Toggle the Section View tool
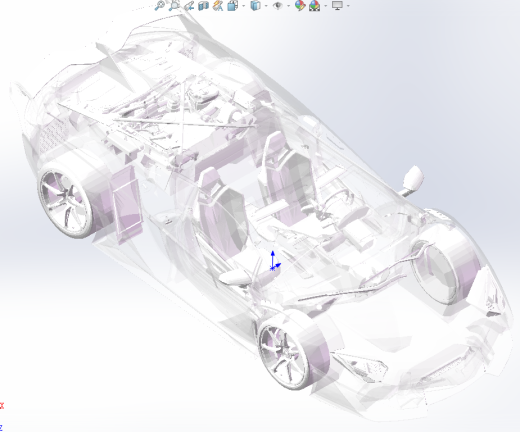The width and height of the screenshot is (520, 432). tap(203, 6)
